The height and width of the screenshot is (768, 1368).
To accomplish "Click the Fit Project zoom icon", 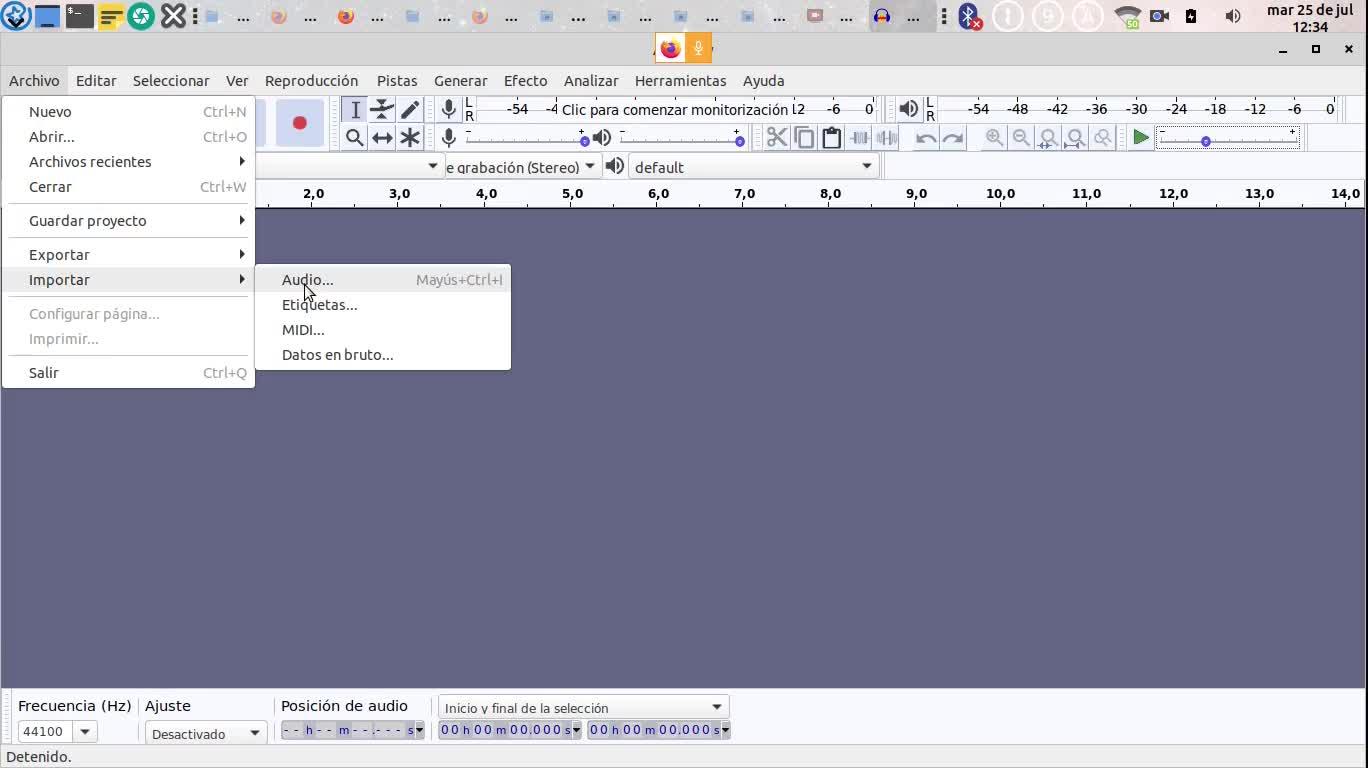I will point(1075,138).
